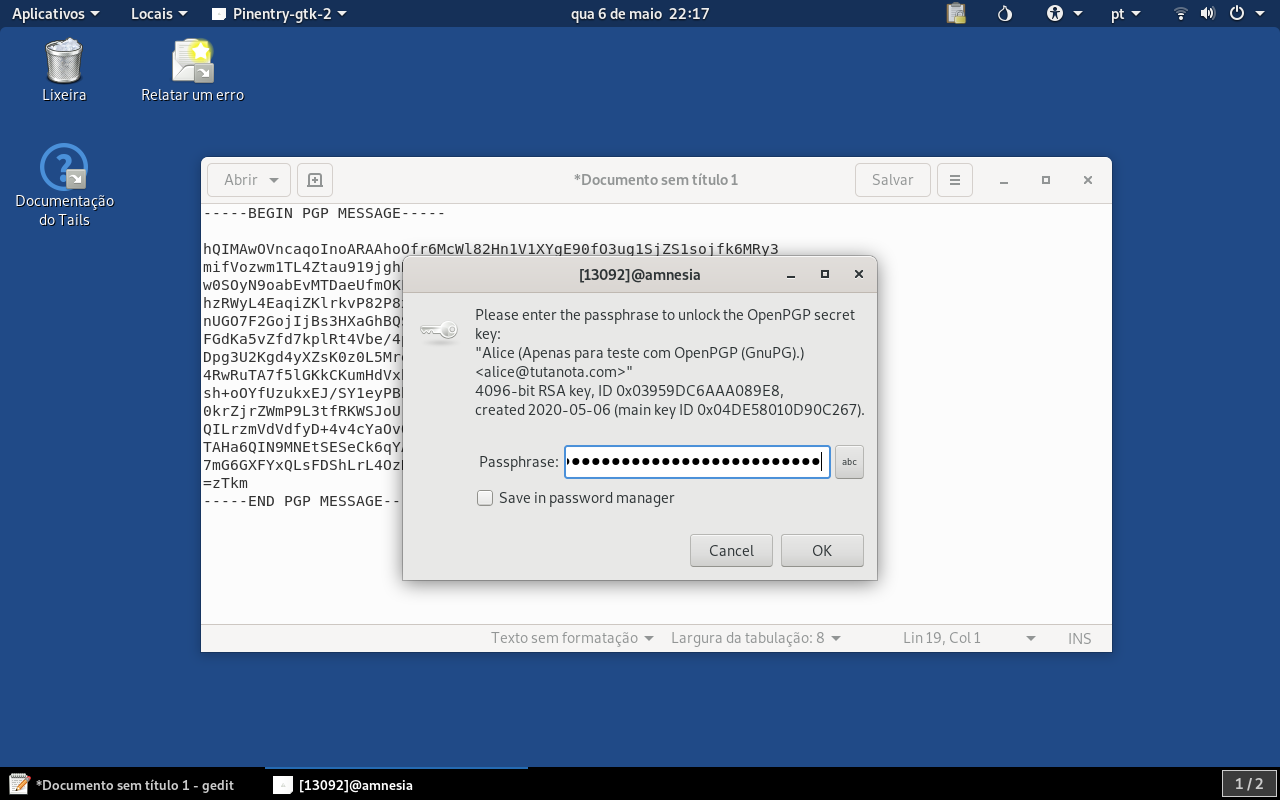Click the Tor onion status icon

pos(1005,14)
